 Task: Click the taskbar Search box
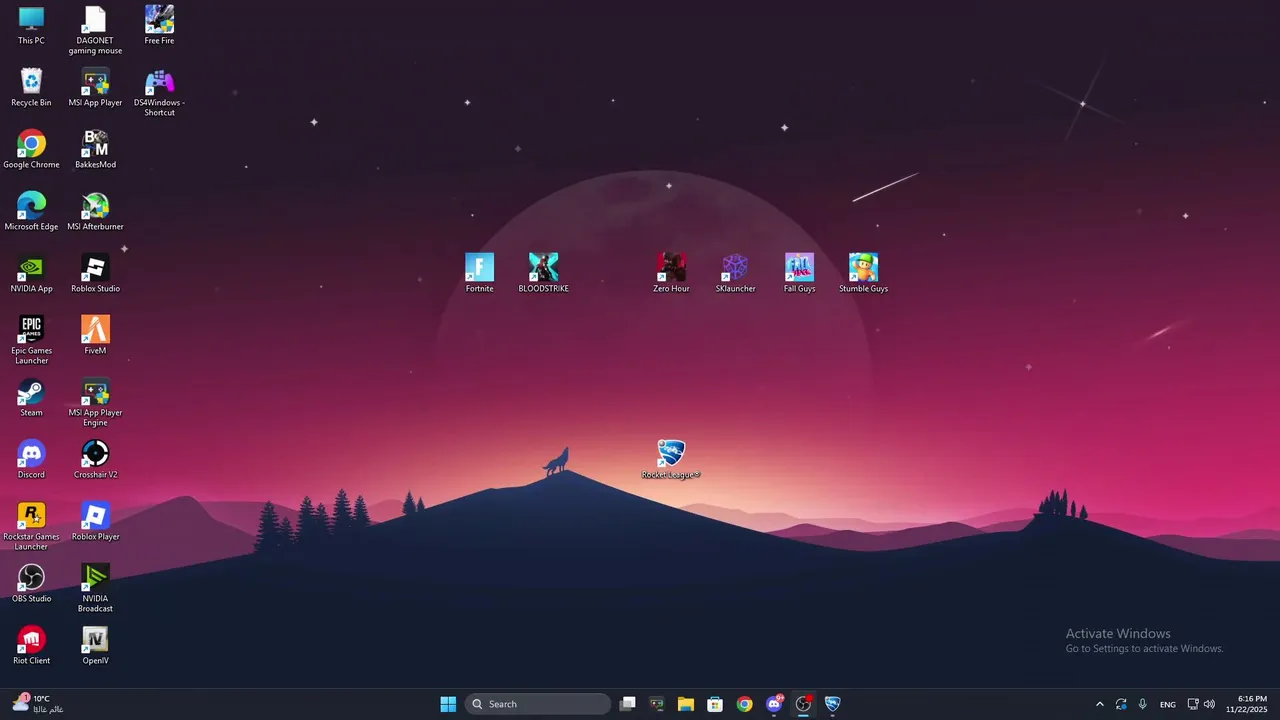coord(538,704)
